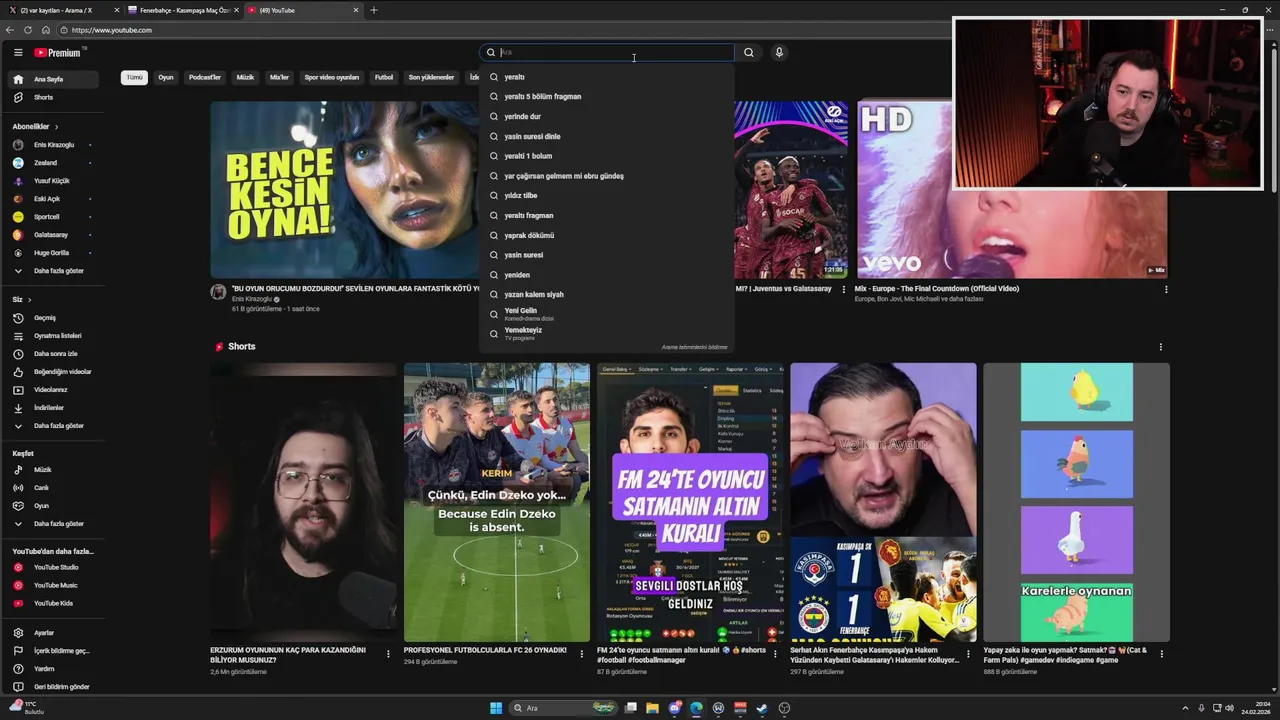Choose suggestion 'yasin suresi dinle'
This screenshot has width=1280, height=720.
point(606,136)
